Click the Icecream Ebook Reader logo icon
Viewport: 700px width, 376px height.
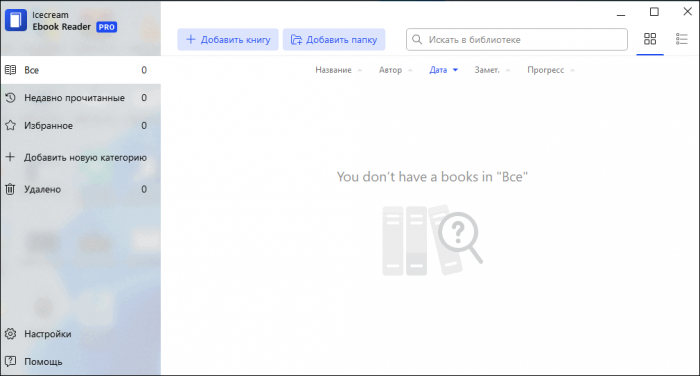coord(16,20)
